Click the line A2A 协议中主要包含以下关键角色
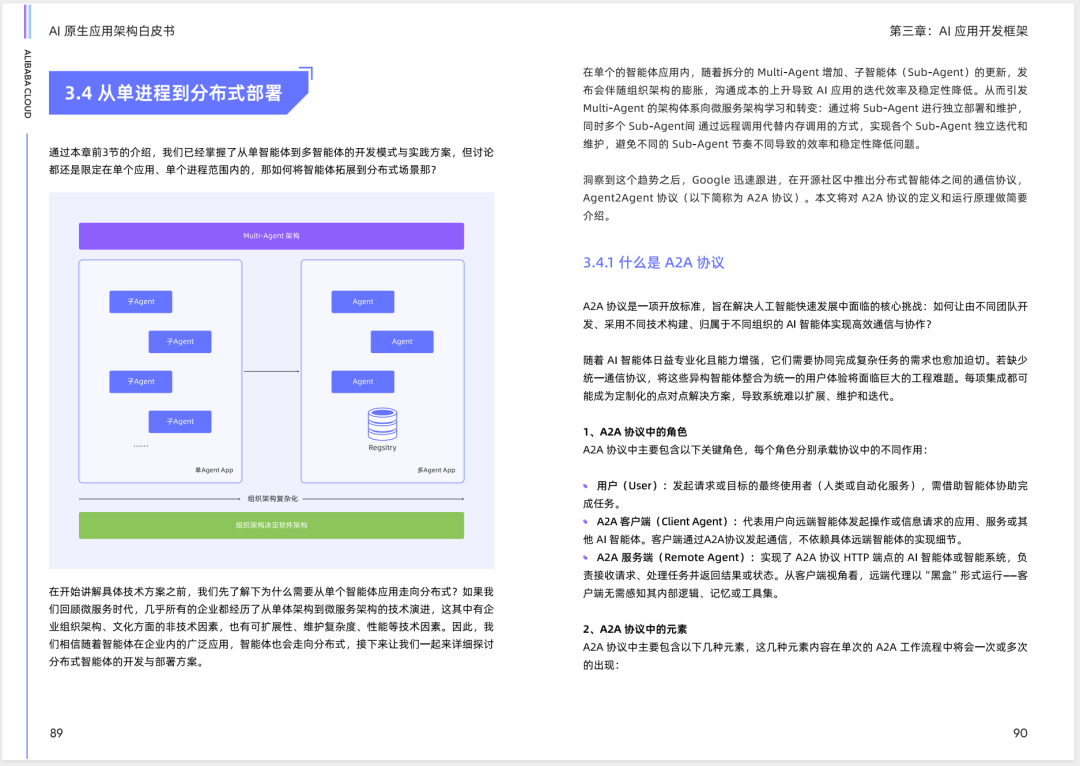Image resolution: width=1080 pixels, height=766 pixels. point(755,450)
